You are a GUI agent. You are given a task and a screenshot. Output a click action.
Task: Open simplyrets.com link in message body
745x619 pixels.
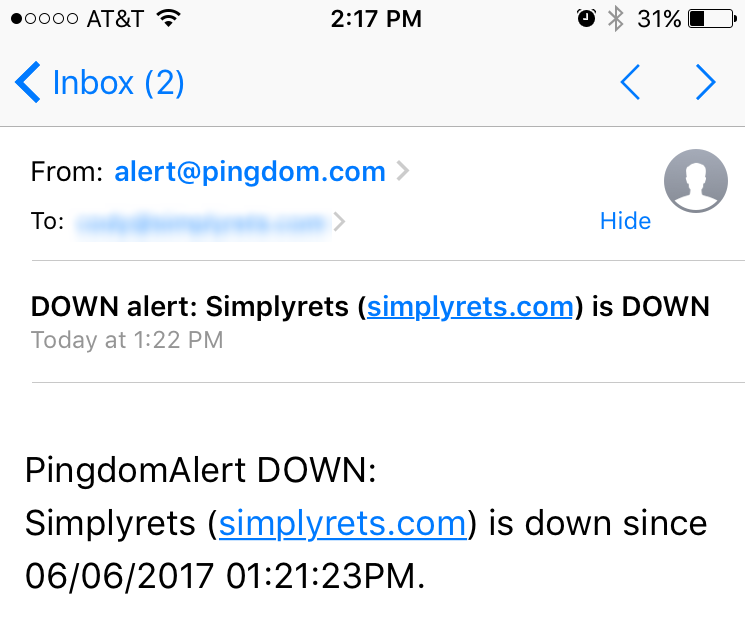tap(342, 523)
